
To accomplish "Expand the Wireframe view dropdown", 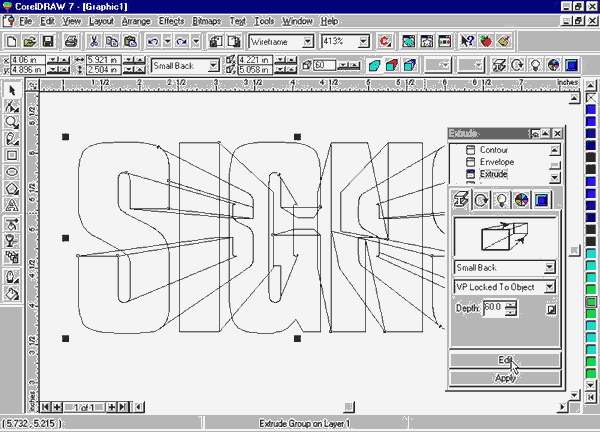I will click(308, 41).
